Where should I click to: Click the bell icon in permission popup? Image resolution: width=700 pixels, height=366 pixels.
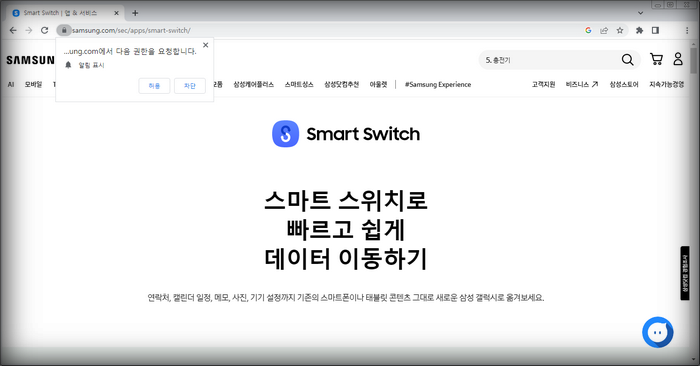[68, 65]
